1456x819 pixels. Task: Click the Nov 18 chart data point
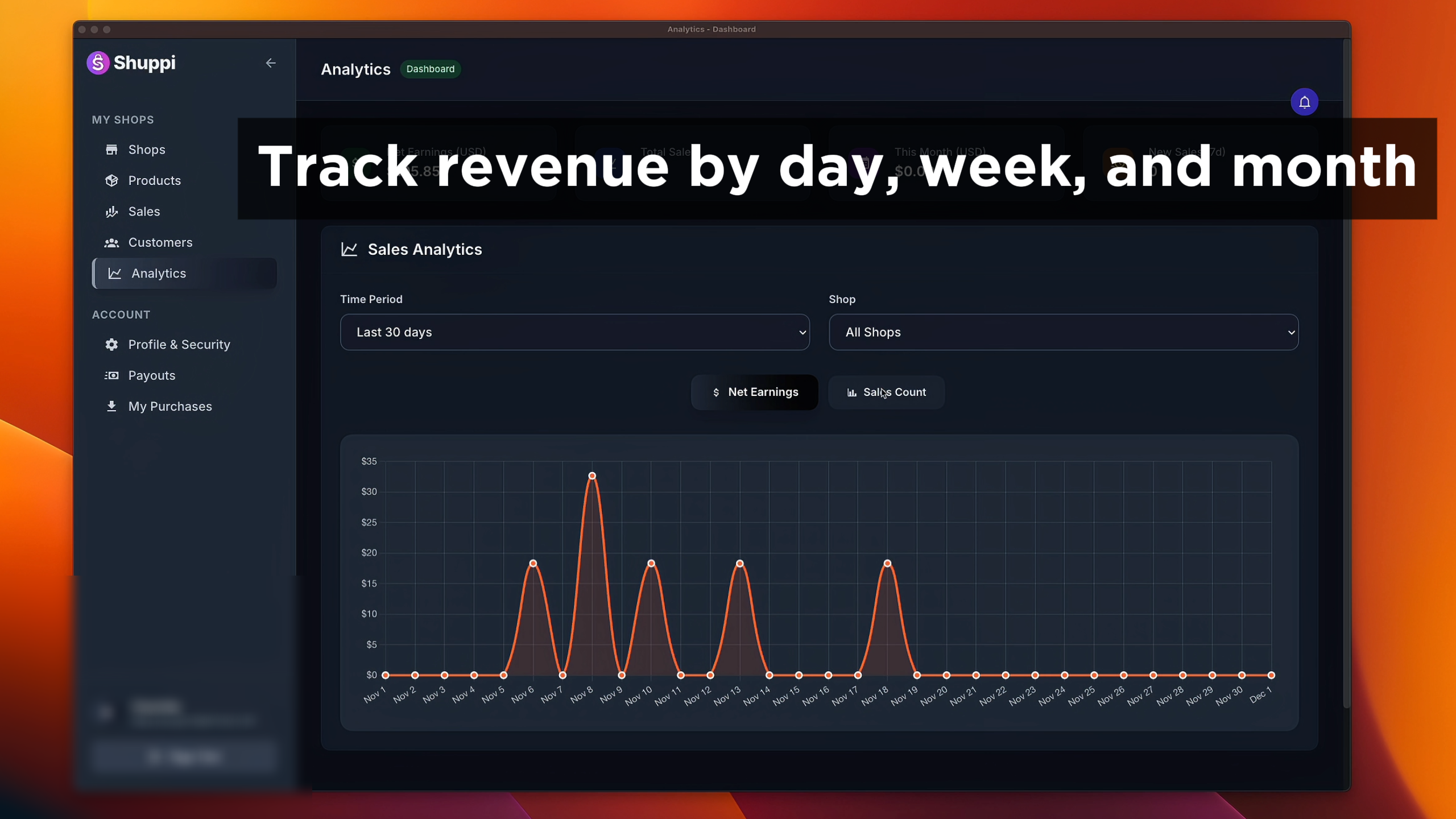pyautogui.click(x=887, y=564)
